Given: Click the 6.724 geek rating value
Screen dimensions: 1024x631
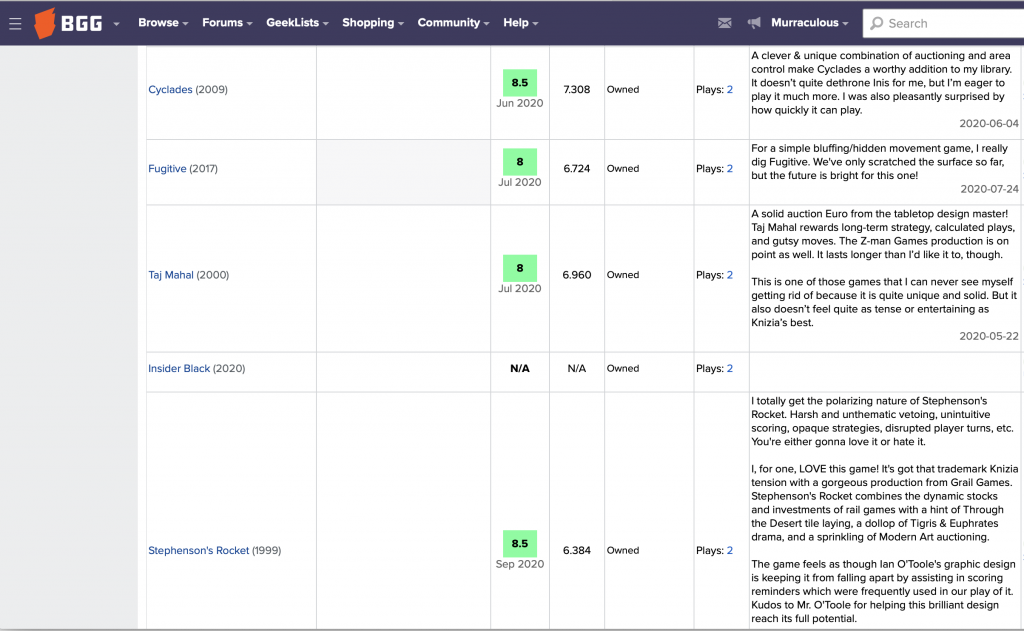Looking at the screenshot, I should coord(577,169).
